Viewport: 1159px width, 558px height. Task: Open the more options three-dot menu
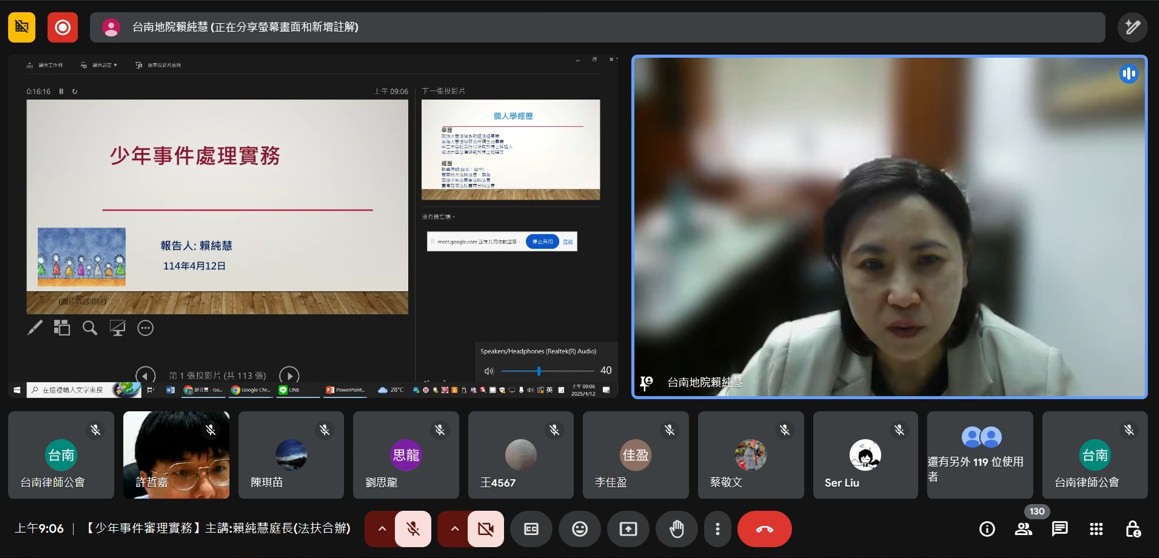click(717, 529)
